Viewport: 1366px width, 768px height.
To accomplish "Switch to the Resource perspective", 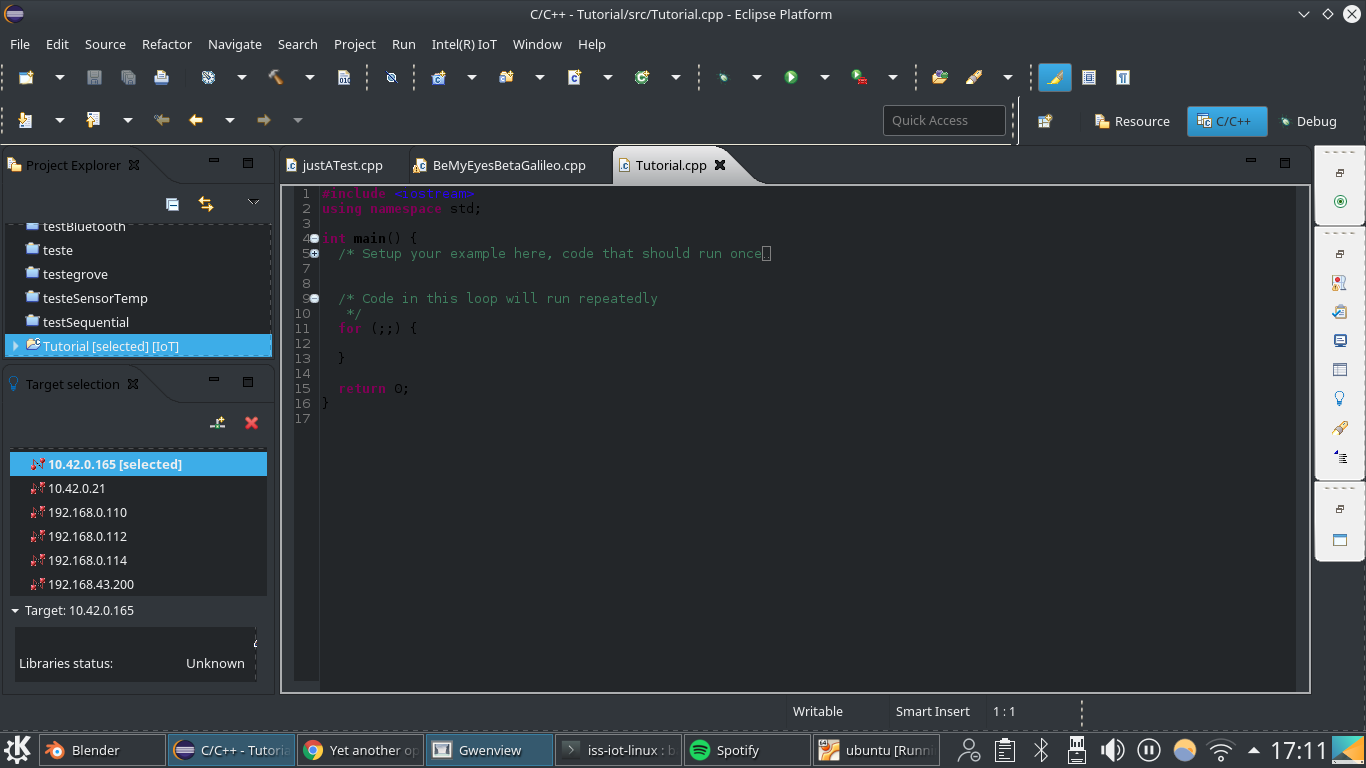I will [1132, 121].
